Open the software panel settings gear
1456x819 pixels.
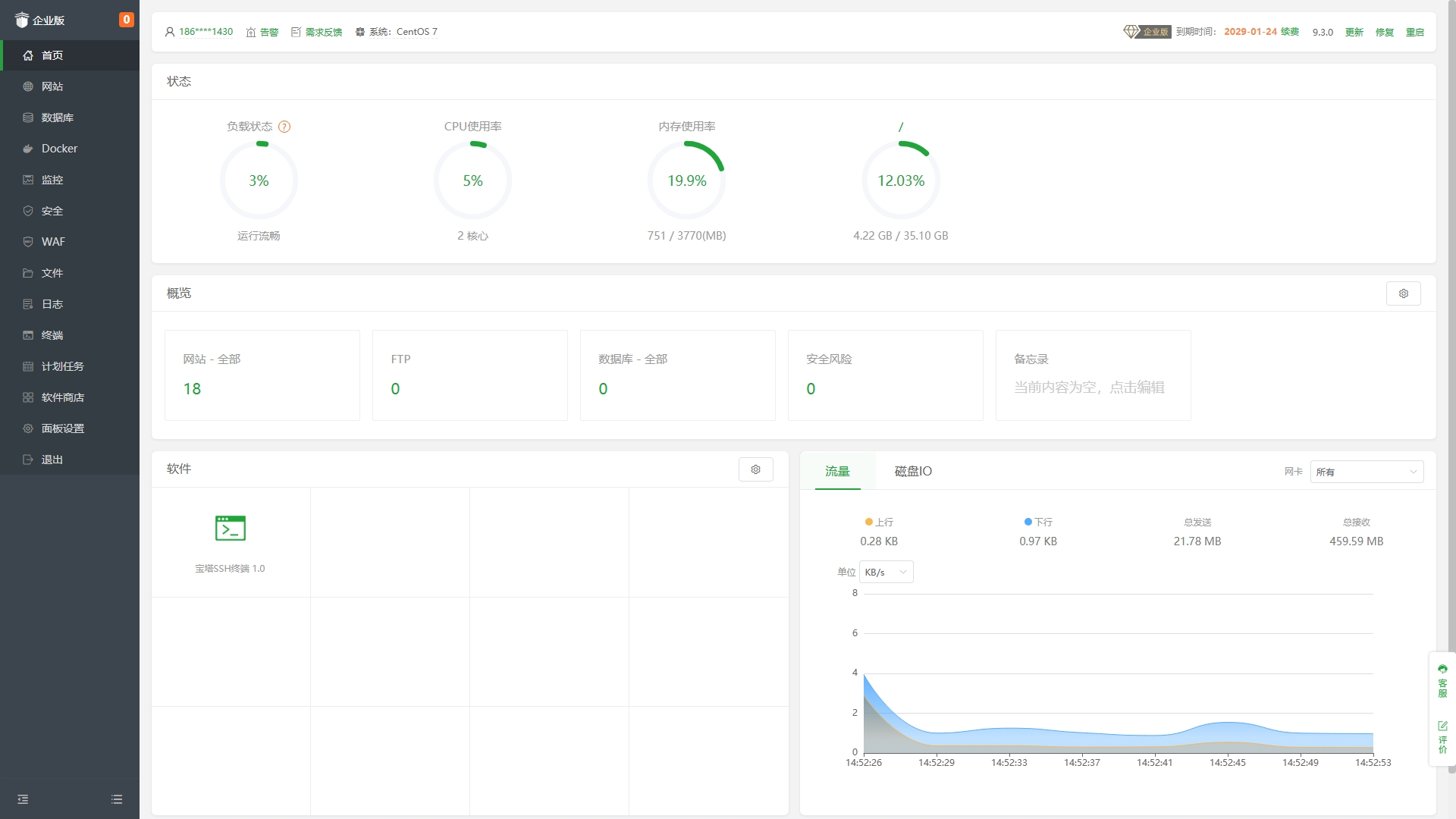coord(755,469)
